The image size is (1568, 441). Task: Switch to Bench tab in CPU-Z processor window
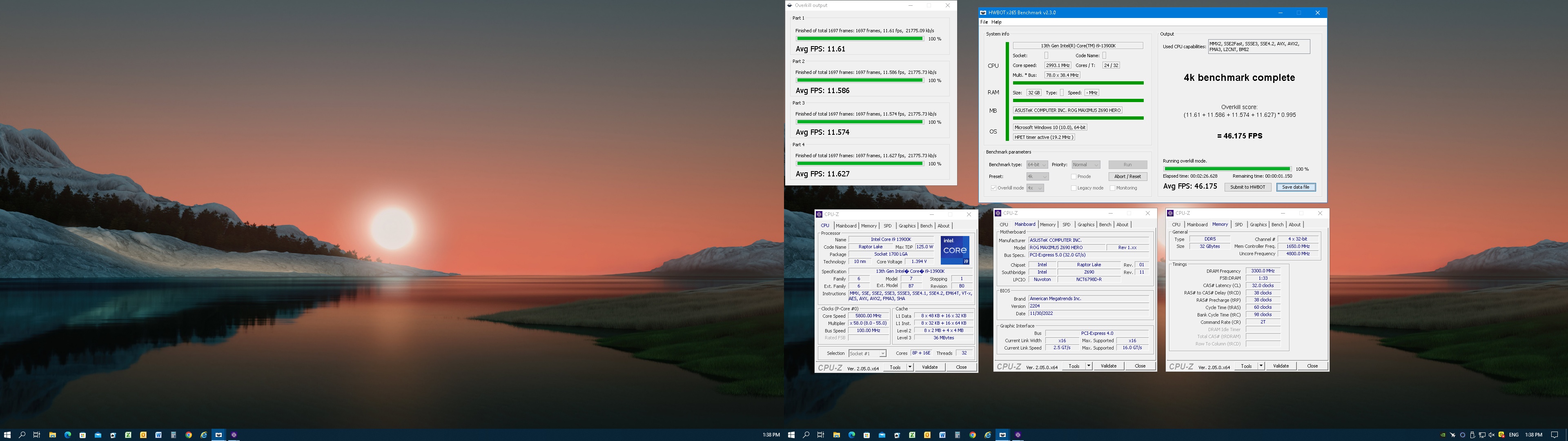pyautogui.click(x=926, y=226)
